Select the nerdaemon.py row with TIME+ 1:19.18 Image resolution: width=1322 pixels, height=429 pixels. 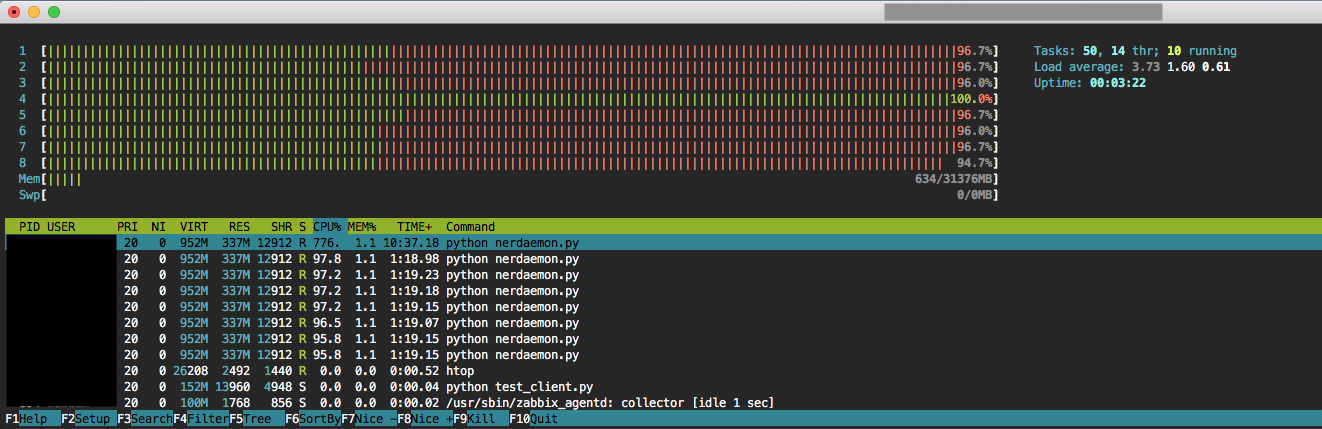click(661, 291)
